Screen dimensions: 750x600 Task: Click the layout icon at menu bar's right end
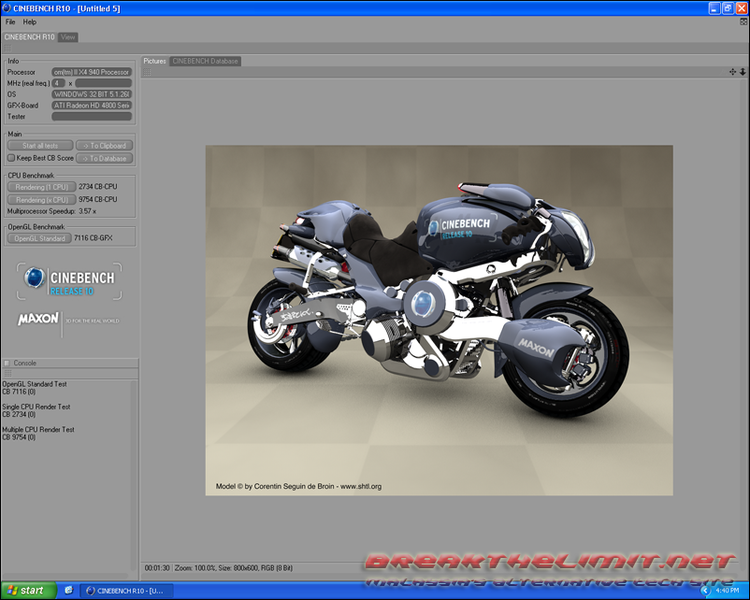[743, 22]
